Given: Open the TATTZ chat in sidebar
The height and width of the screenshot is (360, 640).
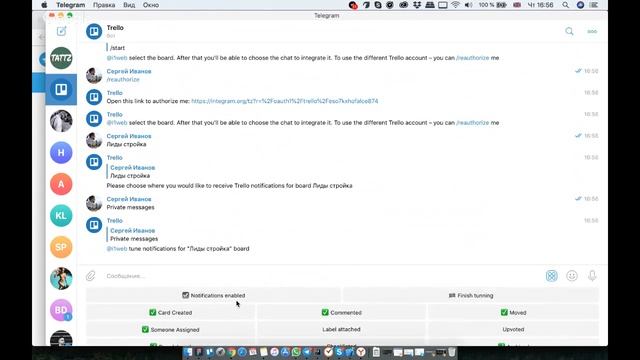Looking at the screenshot, I should click(61, 58).
